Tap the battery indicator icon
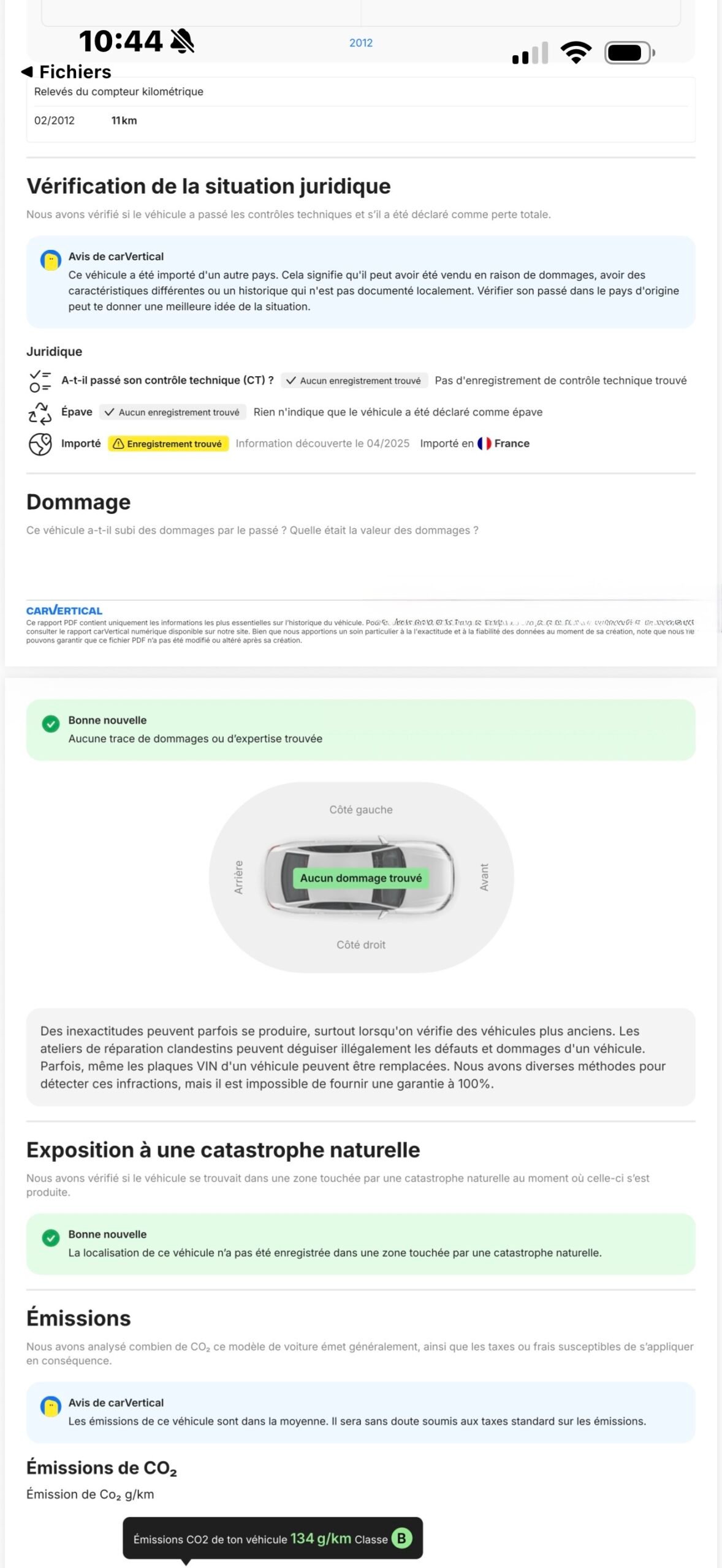This screenshot has height=1568, width=722. pyautogui.click(x=629, y=53)
